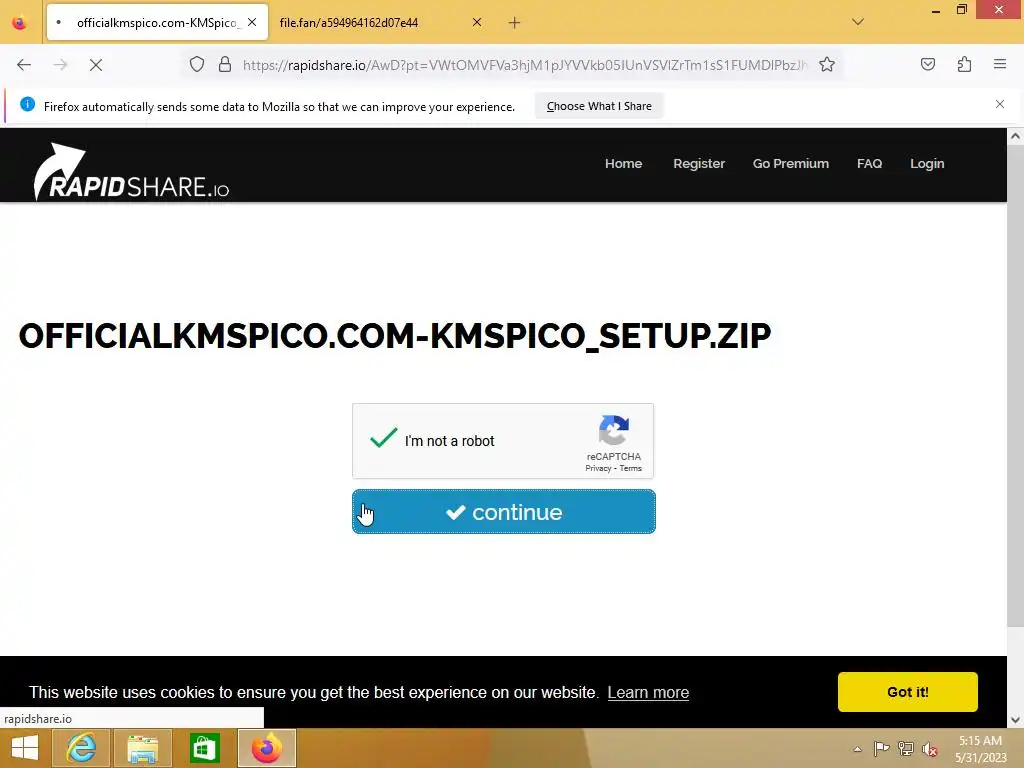This screenshot has width=1024, height=768.
Task: Click Choose What I Share button
Action: click(599, 106)
